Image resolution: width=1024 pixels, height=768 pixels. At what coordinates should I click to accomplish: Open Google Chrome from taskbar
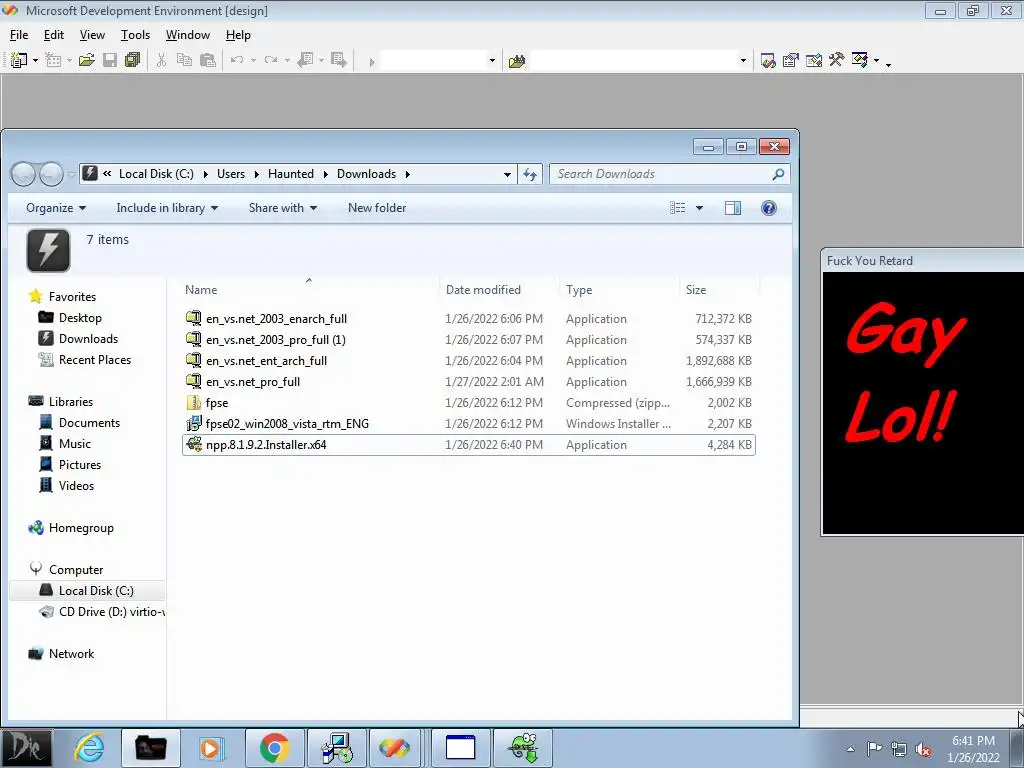[x=274, y=748]
